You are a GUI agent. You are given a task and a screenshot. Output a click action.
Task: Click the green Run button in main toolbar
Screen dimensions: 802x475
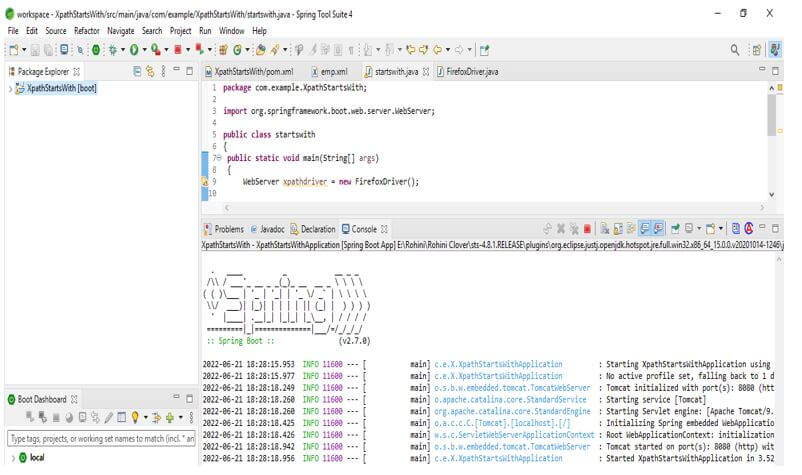[134, 50]
